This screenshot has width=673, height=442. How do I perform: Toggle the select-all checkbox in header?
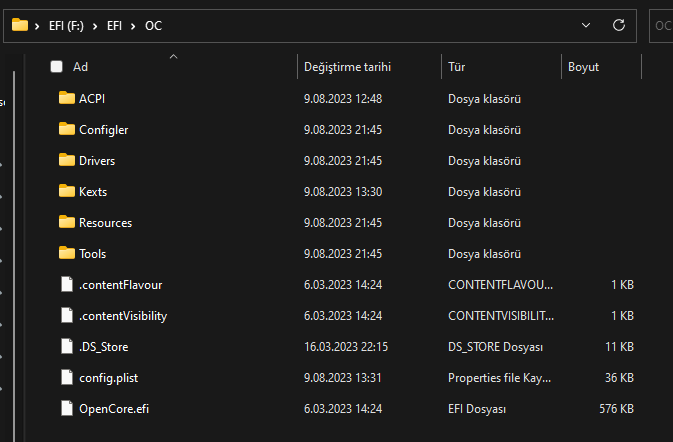click(57, 67)
